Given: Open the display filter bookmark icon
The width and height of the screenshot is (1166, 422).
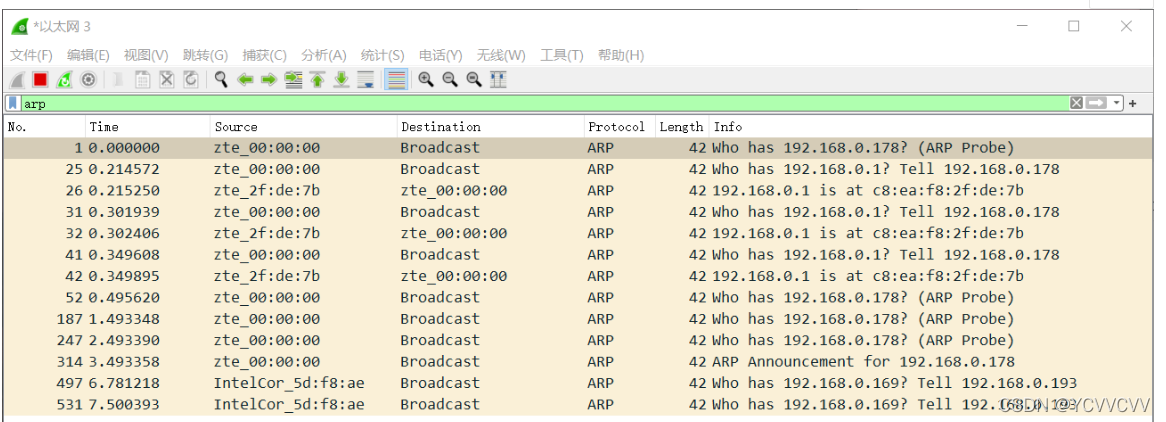Looking at the screenshot, I should tap(13, 103).
